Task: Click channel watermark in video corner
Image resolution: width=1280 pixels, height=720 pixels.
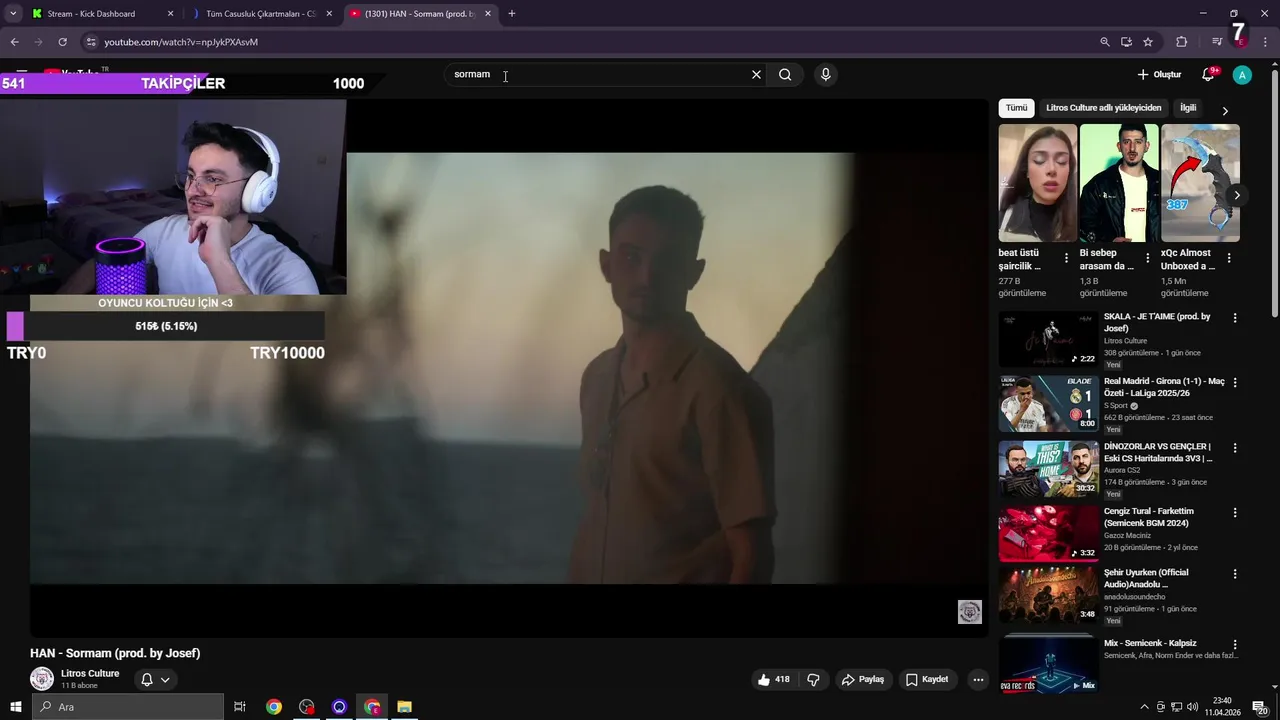Action: coord(970,612)
